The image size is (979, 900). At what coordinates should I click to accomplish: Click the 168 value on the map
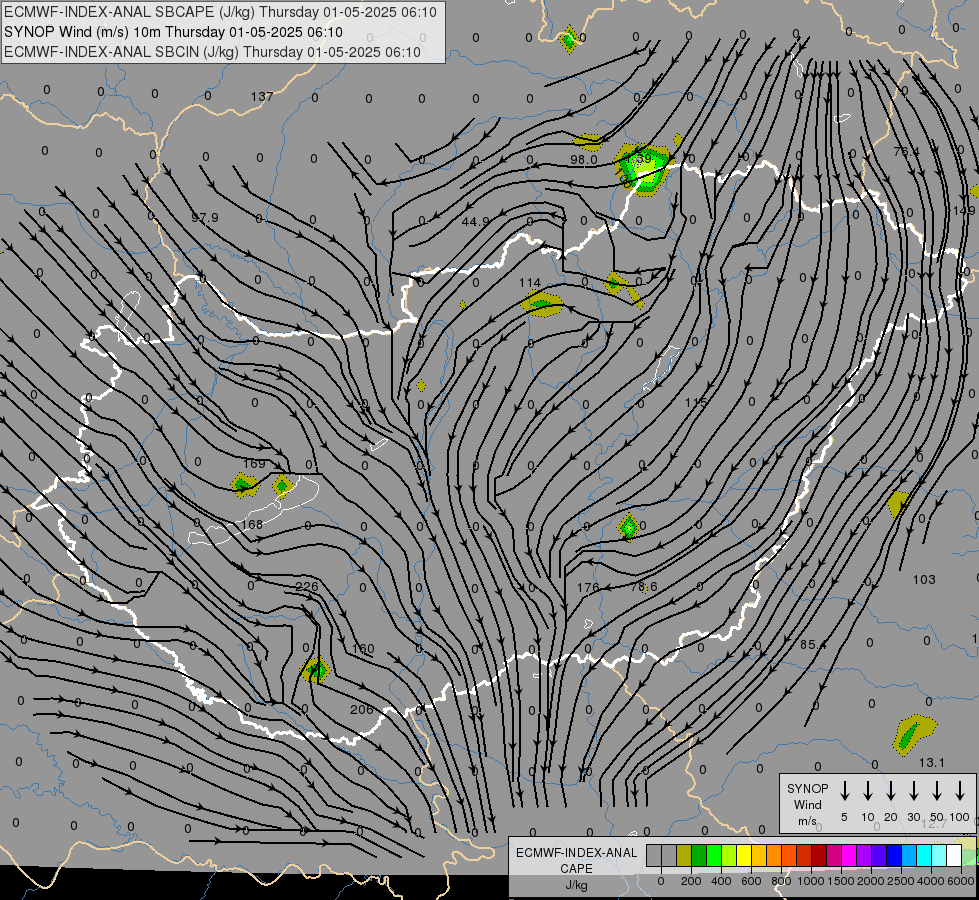point(252,524)
